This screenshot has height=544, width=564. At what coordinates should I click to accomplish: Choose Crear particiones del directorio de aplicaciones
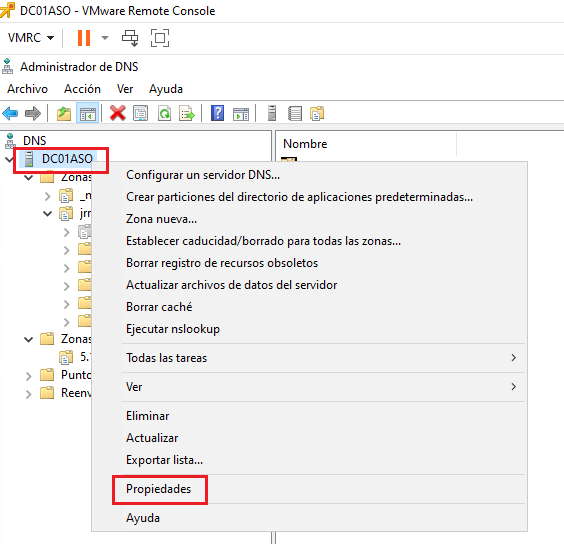[309, 197]
